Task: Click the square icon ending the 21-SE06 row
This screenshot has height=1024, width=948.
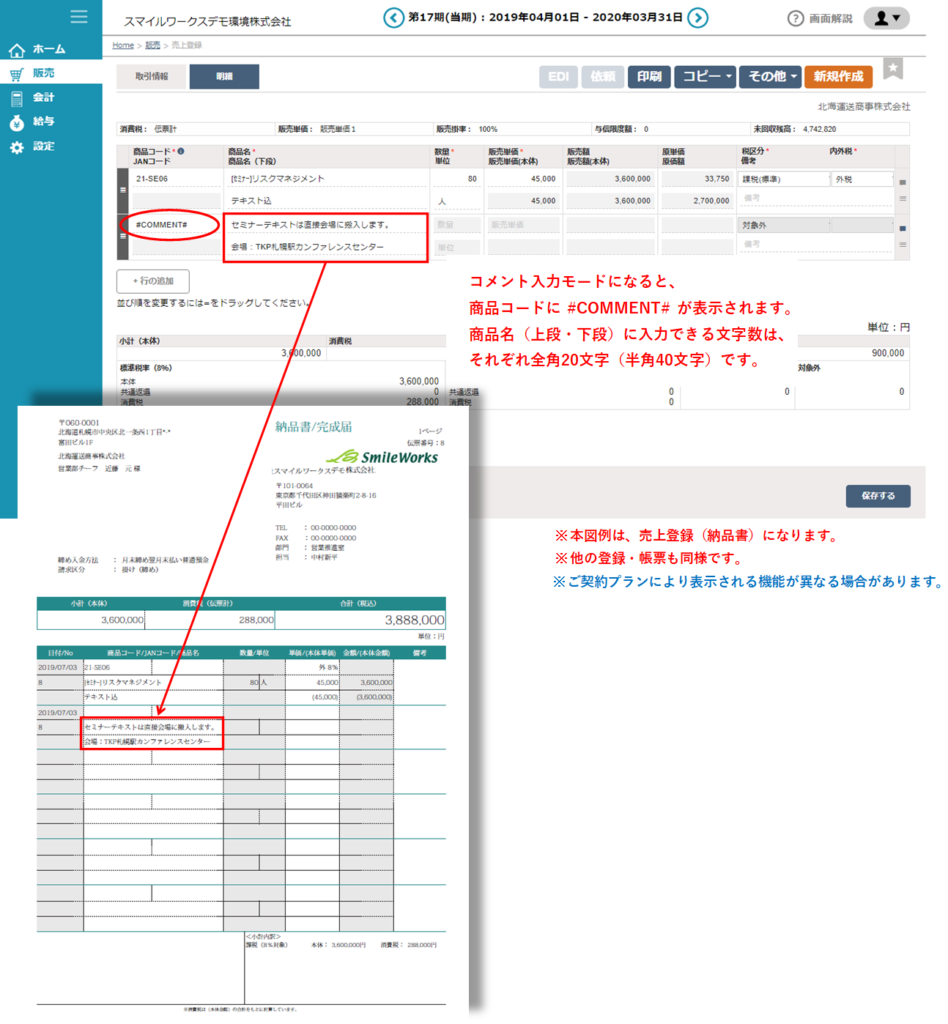Action: [x=903, y=182]
